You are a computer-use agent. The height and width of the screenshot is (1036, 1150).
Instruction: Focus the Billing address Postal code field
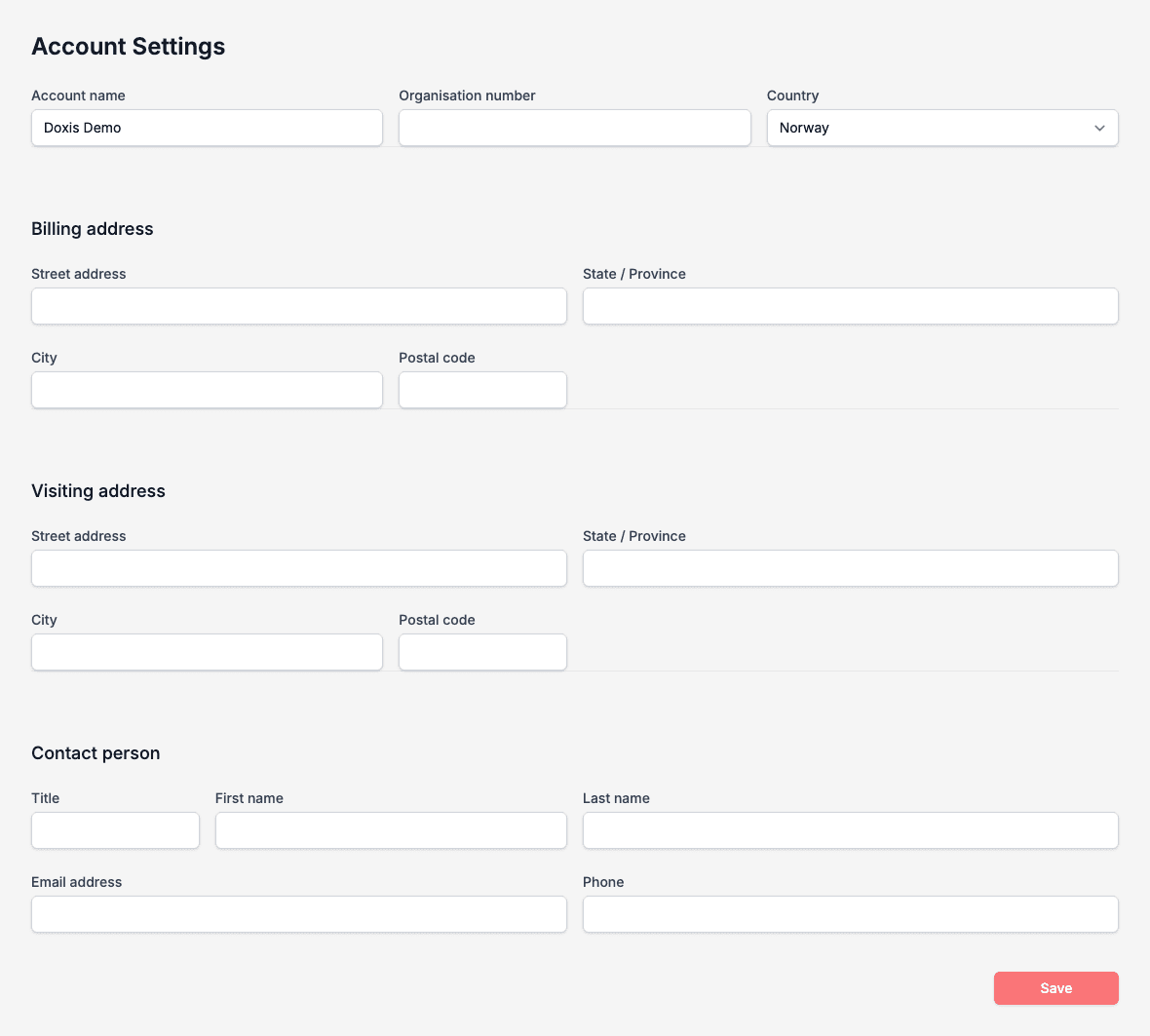(x=482, y=390)
